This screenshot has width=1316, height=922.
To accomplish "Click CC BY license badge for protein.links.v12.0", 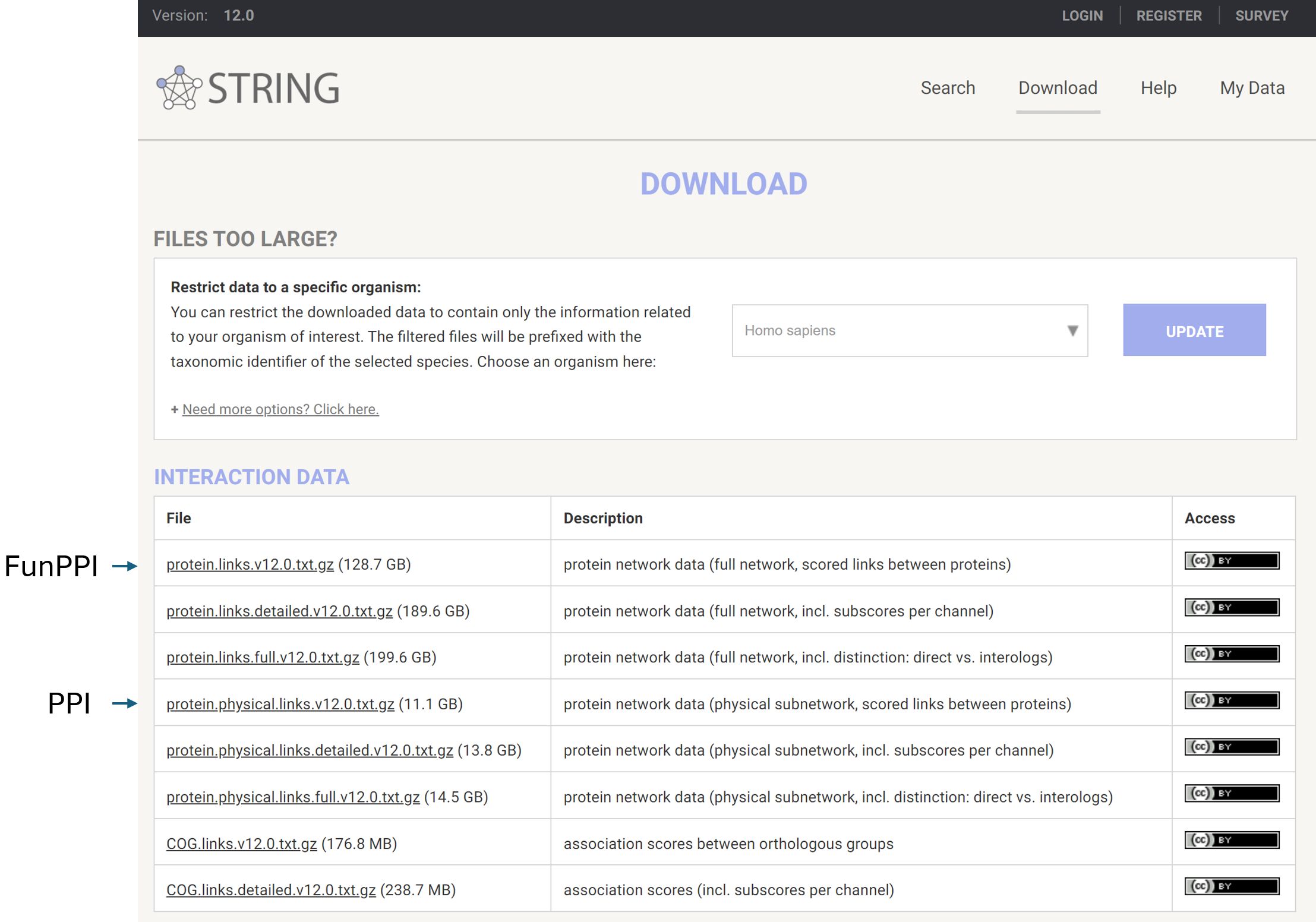I will point(1231,560).
